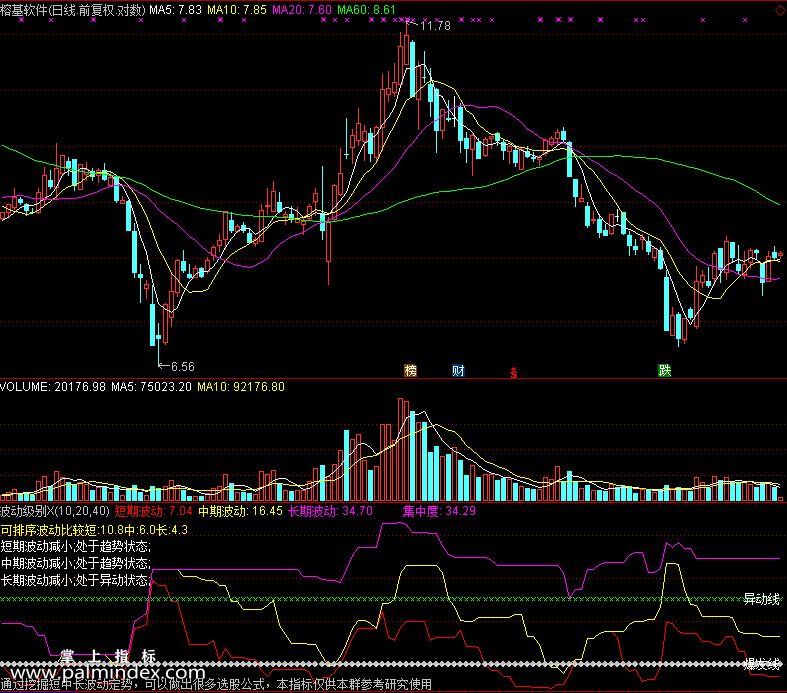Click the brown 榜 event marker
Screen dimensions: 787x693
click(x=411, y=371)
